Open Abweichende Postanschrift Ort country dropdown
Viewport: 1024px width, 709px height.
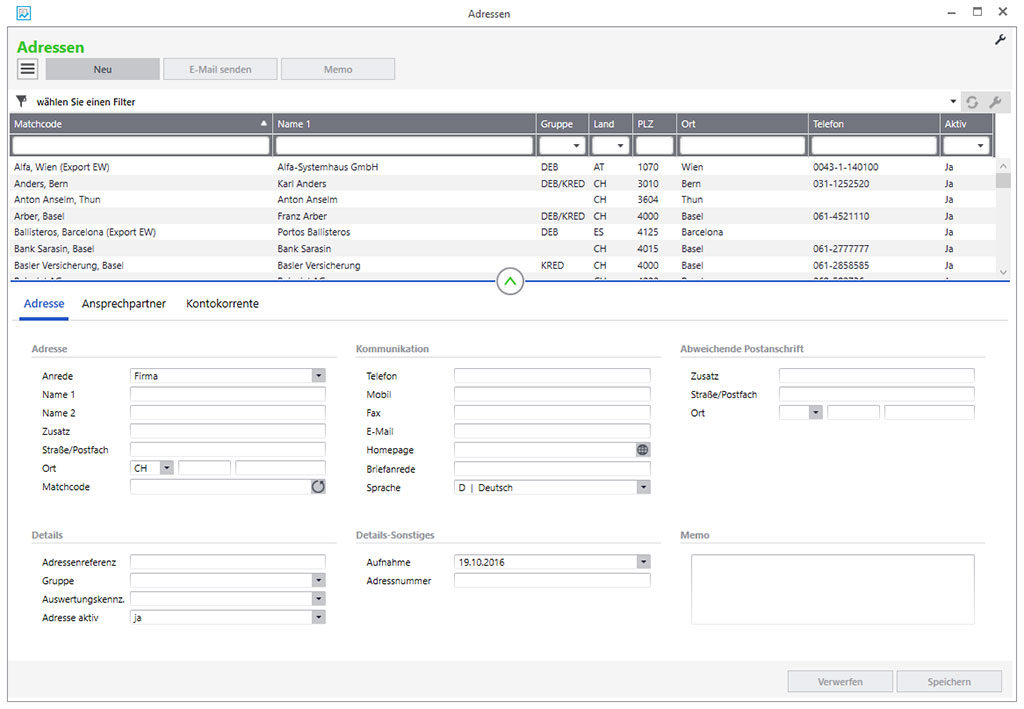click(815, 413)
